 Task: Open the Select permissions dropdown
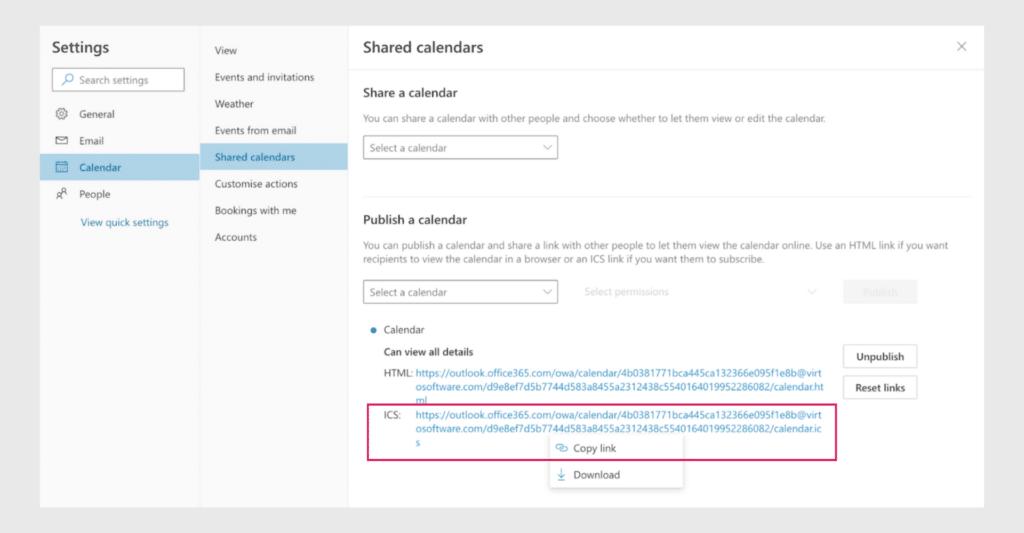700,292
